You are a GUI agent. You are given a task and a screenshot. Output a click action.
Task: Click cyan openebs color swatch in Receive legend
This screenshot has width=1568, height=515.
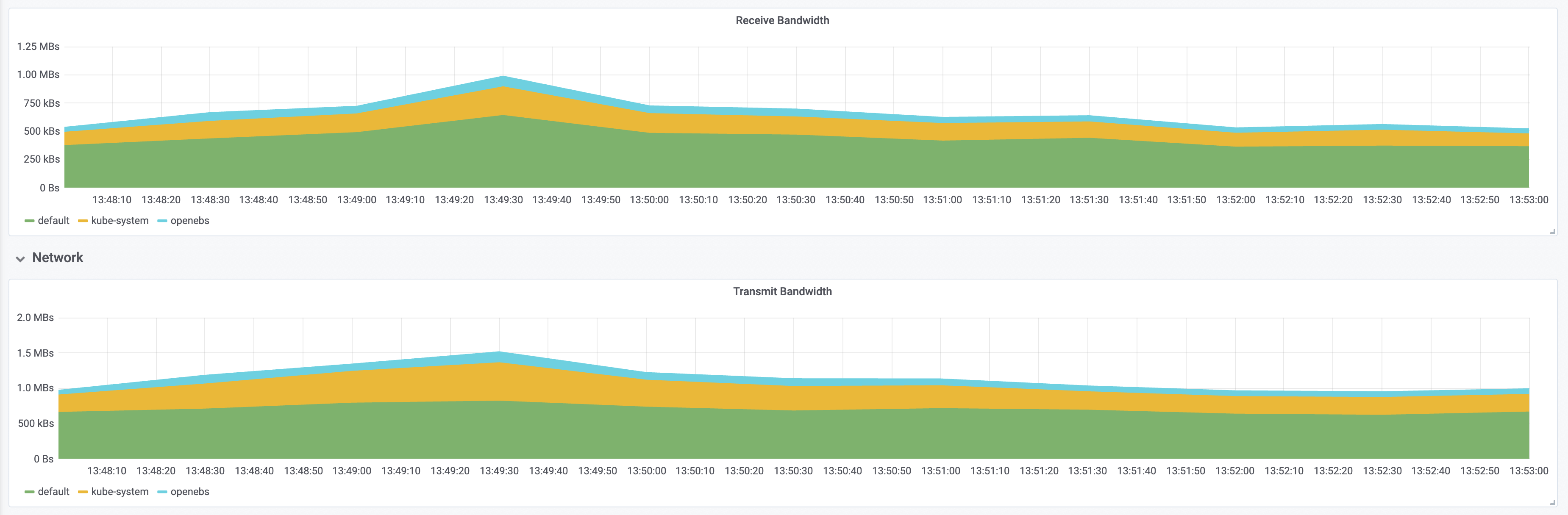pyautogui.click(x=162, y=221)
